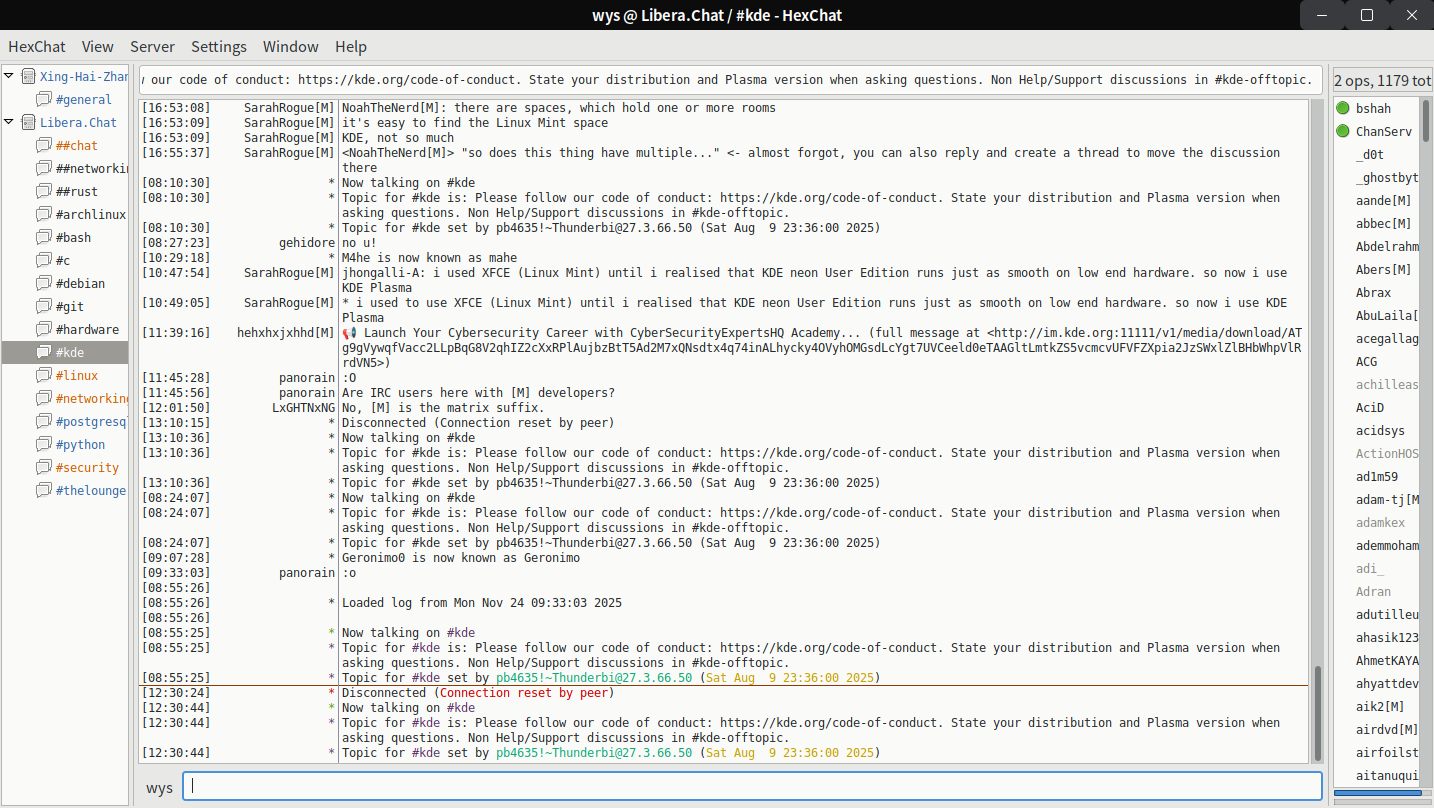Viewport: 1434px width, 808px height.
Task: Open the Server menu
Action: [152, 47]
